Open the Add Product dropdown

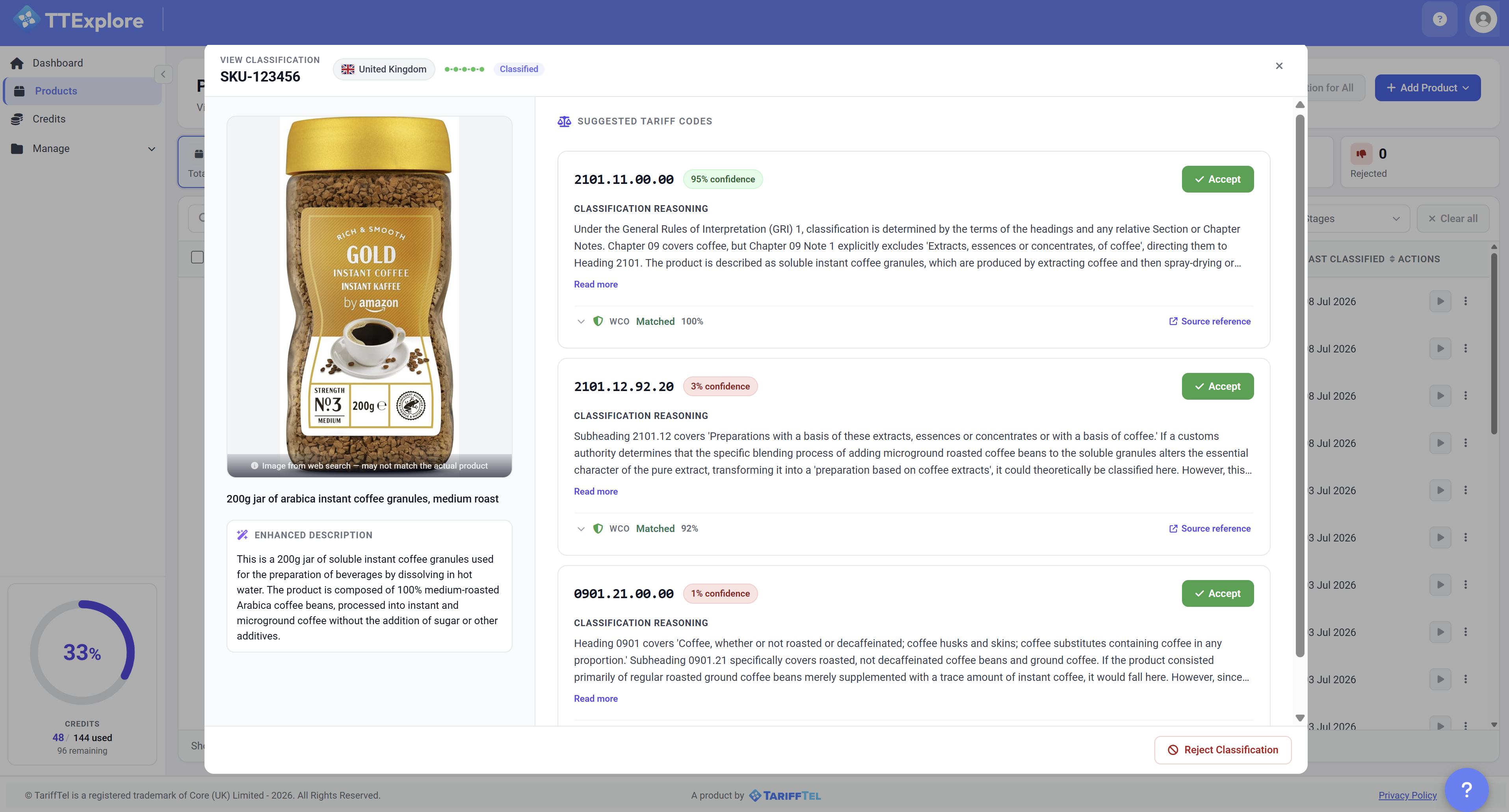(1427, 88)
